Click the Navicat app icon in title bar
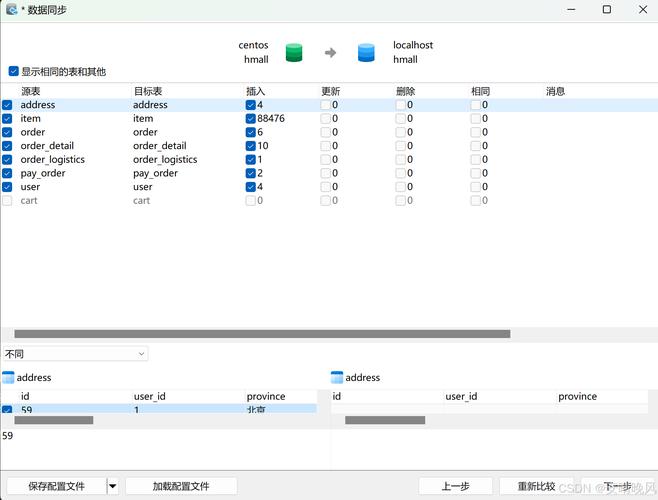This screenshot has width=658, height=500. pyautogui.click(x=11, y=9)
